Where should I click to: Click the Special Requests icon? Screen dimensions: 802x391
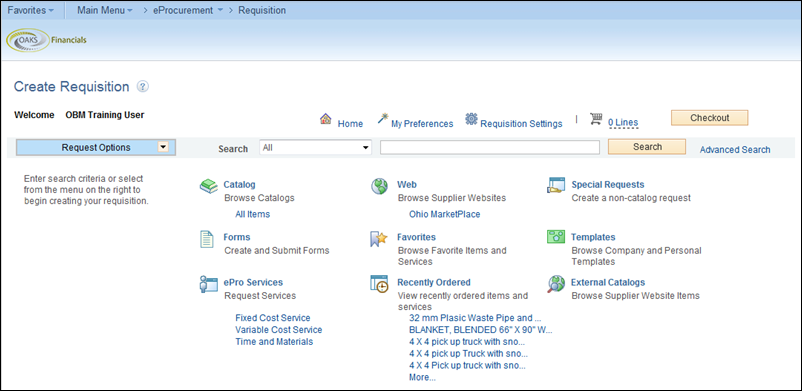[556, 185]
